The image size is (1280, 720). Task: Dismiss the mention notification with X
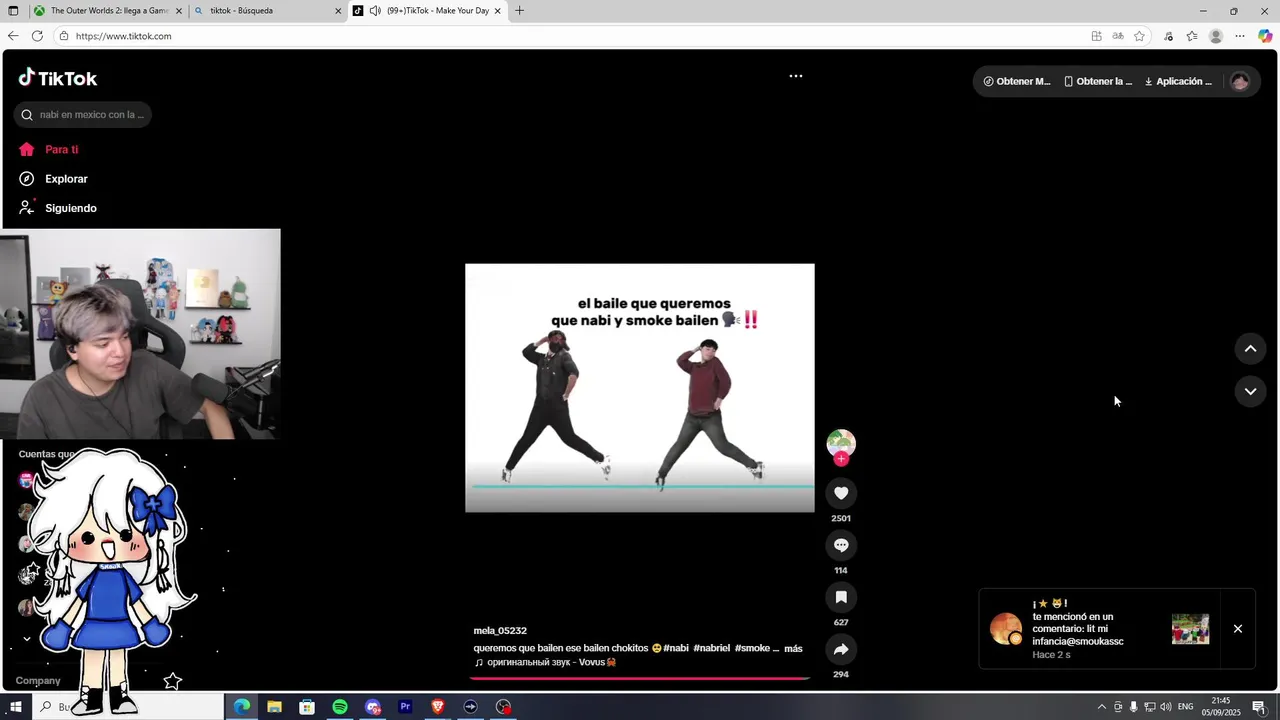[x=1238, y=629]
